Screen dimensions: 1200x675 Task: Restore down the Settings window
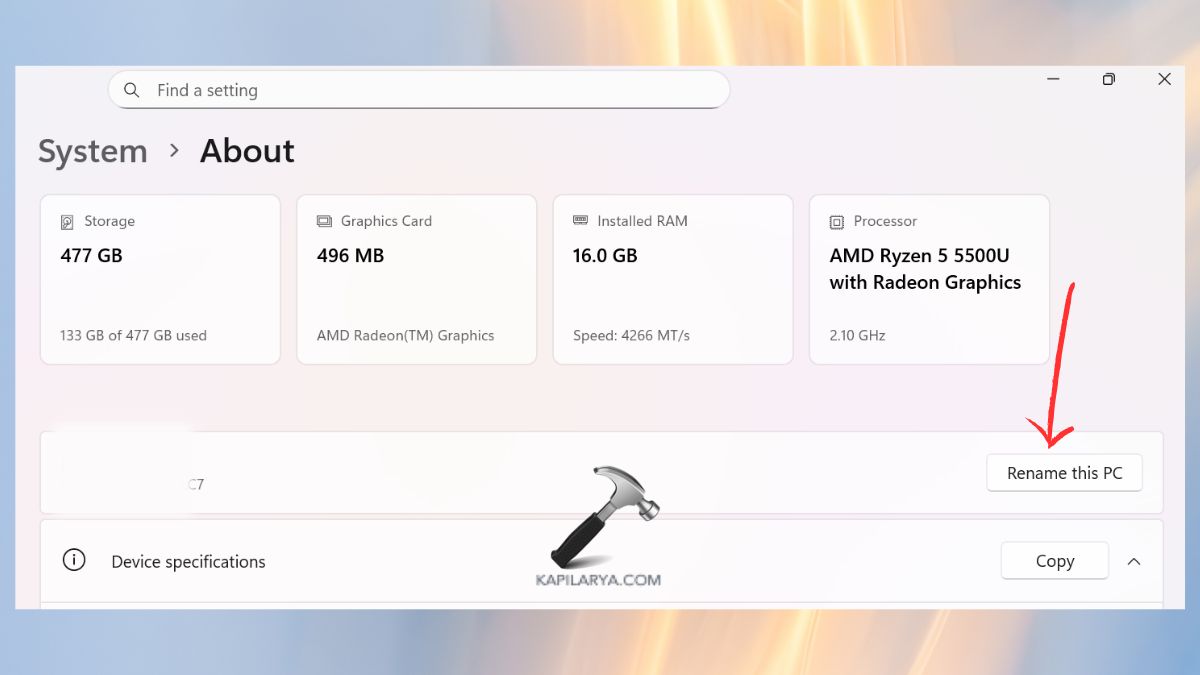tap(1108, 79)
